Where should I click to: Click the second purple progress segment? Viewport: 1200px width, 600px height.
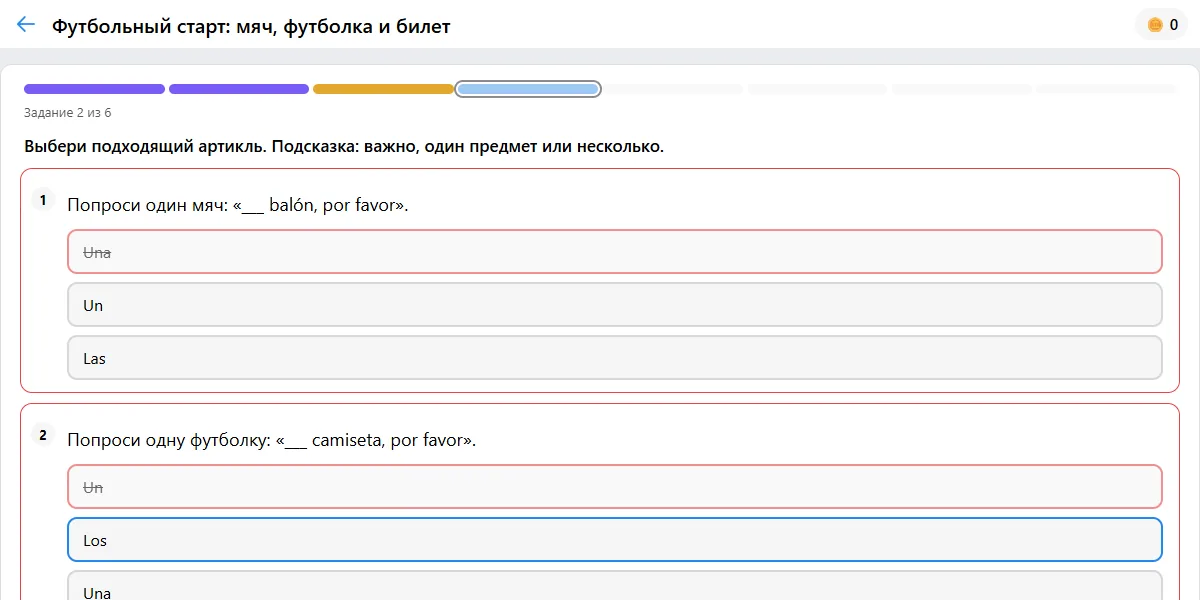239,89
